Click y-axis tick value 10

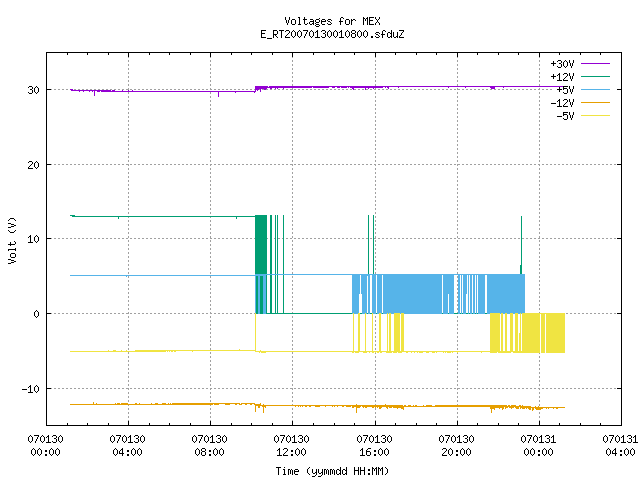pos(33,239)
